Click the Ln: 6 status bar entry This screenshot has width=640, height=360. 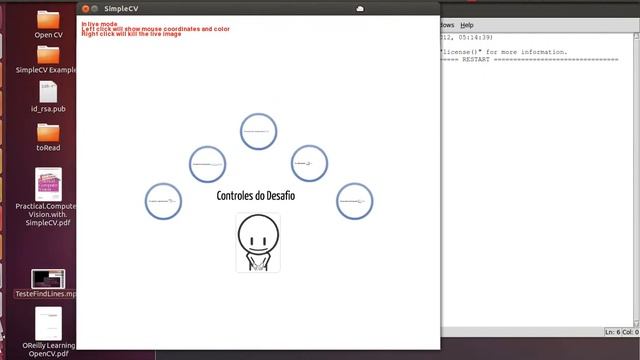(x=613, y=332)
